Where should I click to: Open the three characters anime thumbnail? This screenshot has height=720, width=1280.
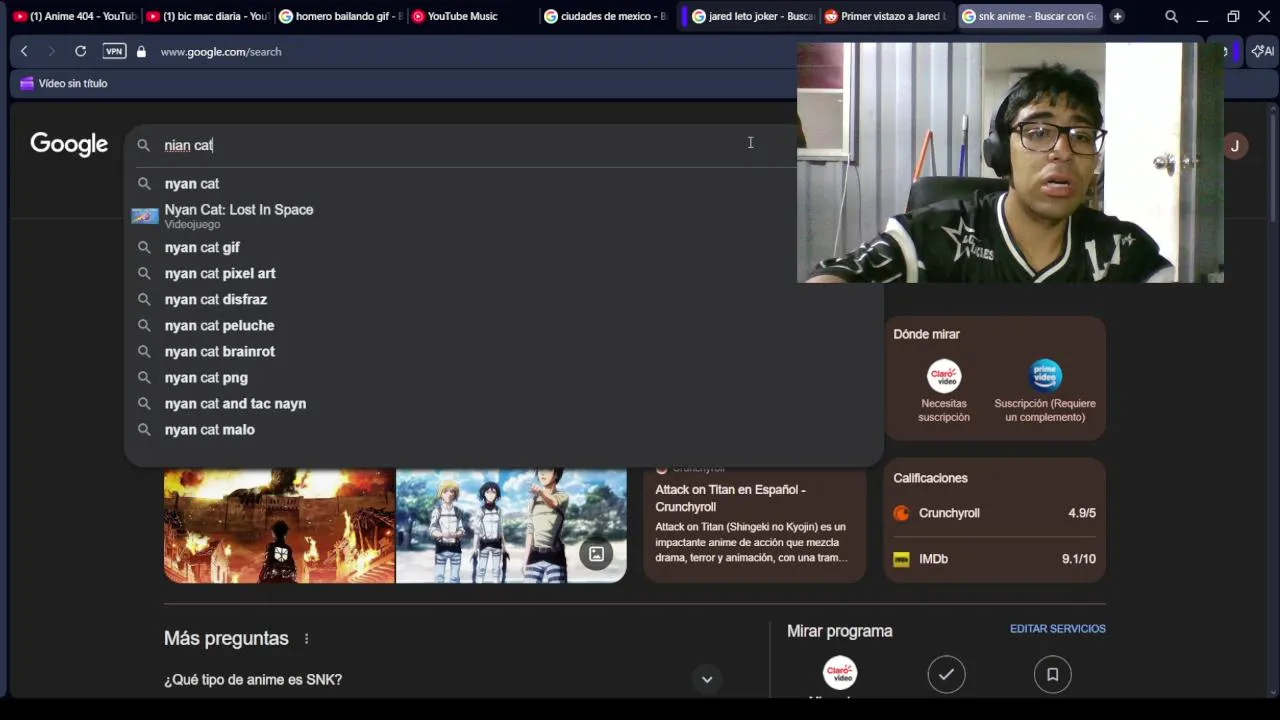(511, 526)
